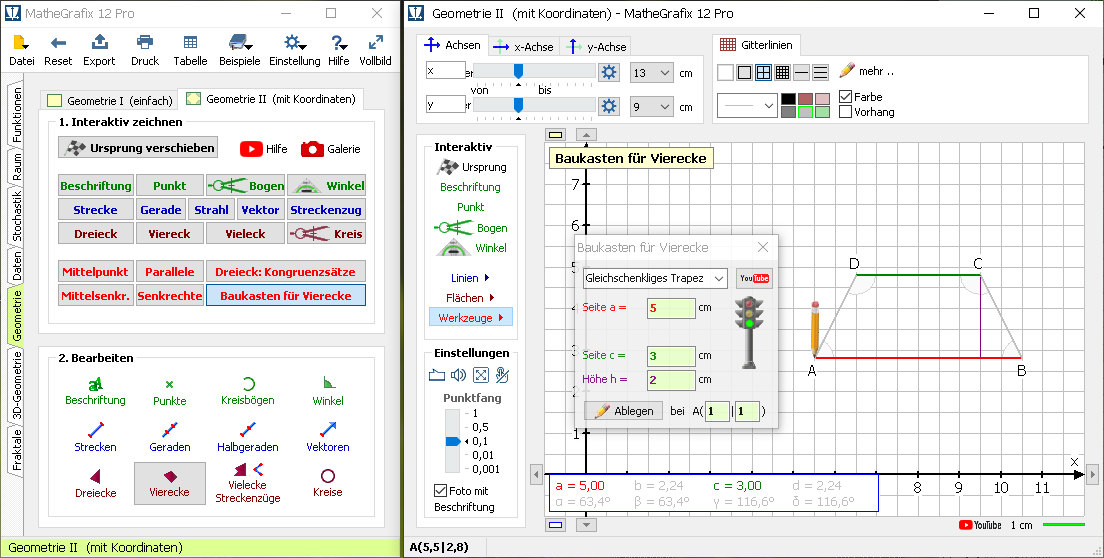Expand the Werkzeuge submenu
1104x558 pixels.
pyautogui.click(x=470, y=317)
